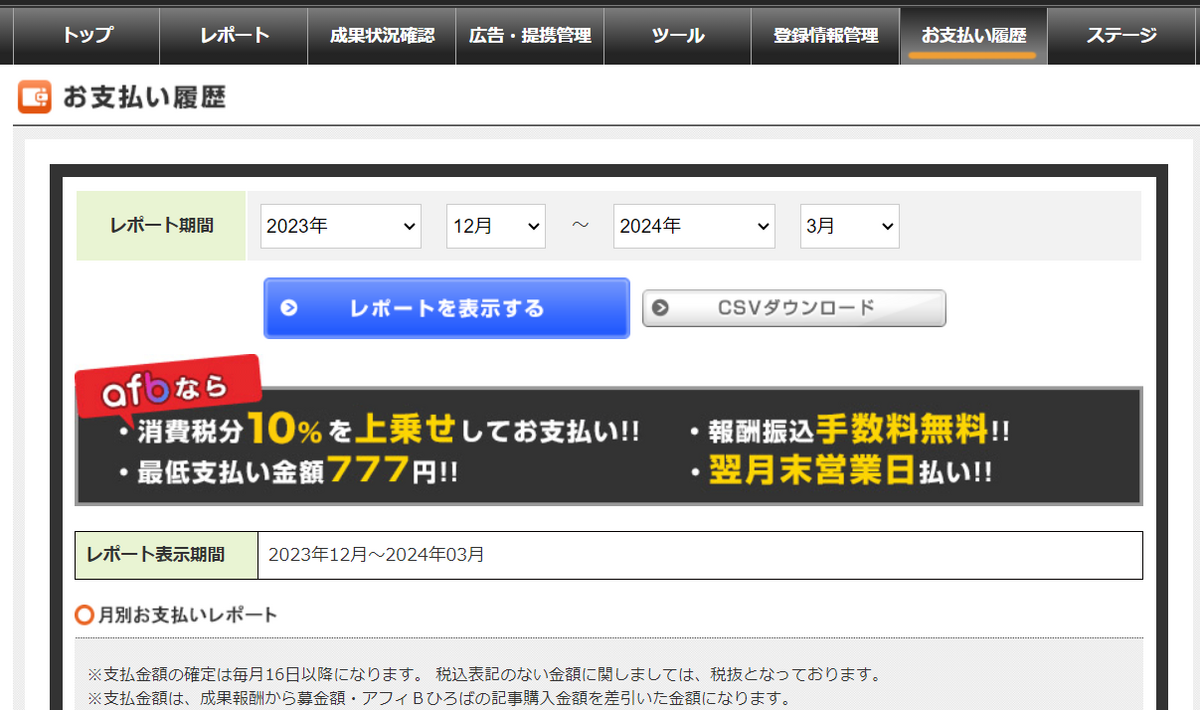
Task: Click the arrow icon inside CSVダウンロード button
Action: point(662,308)
